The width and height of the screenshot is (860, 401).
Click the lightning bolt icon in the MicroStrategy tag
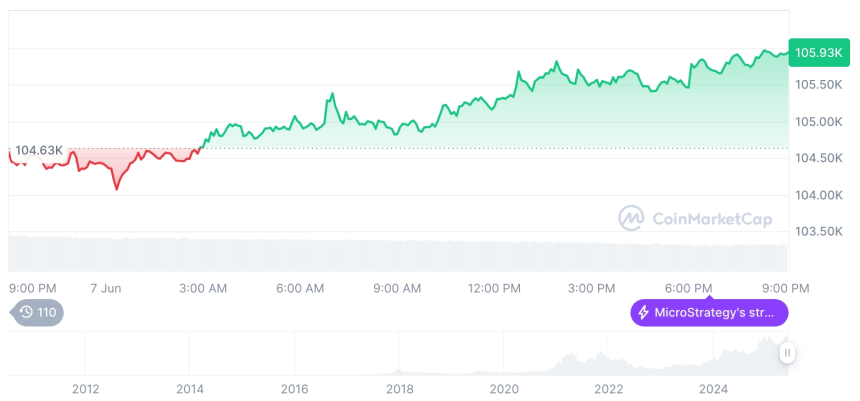(644, 313)
